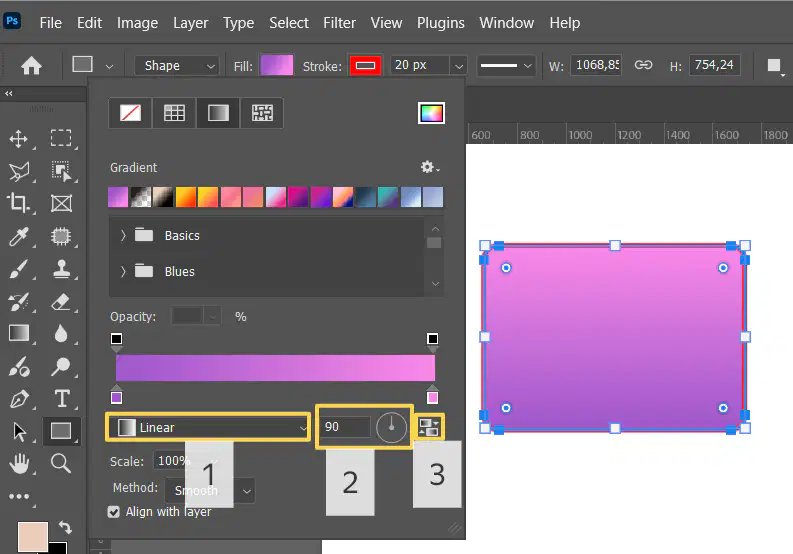Select the Rectangular Marquee tool
Viewport: 793px width, 554px height.
(61, 138)
